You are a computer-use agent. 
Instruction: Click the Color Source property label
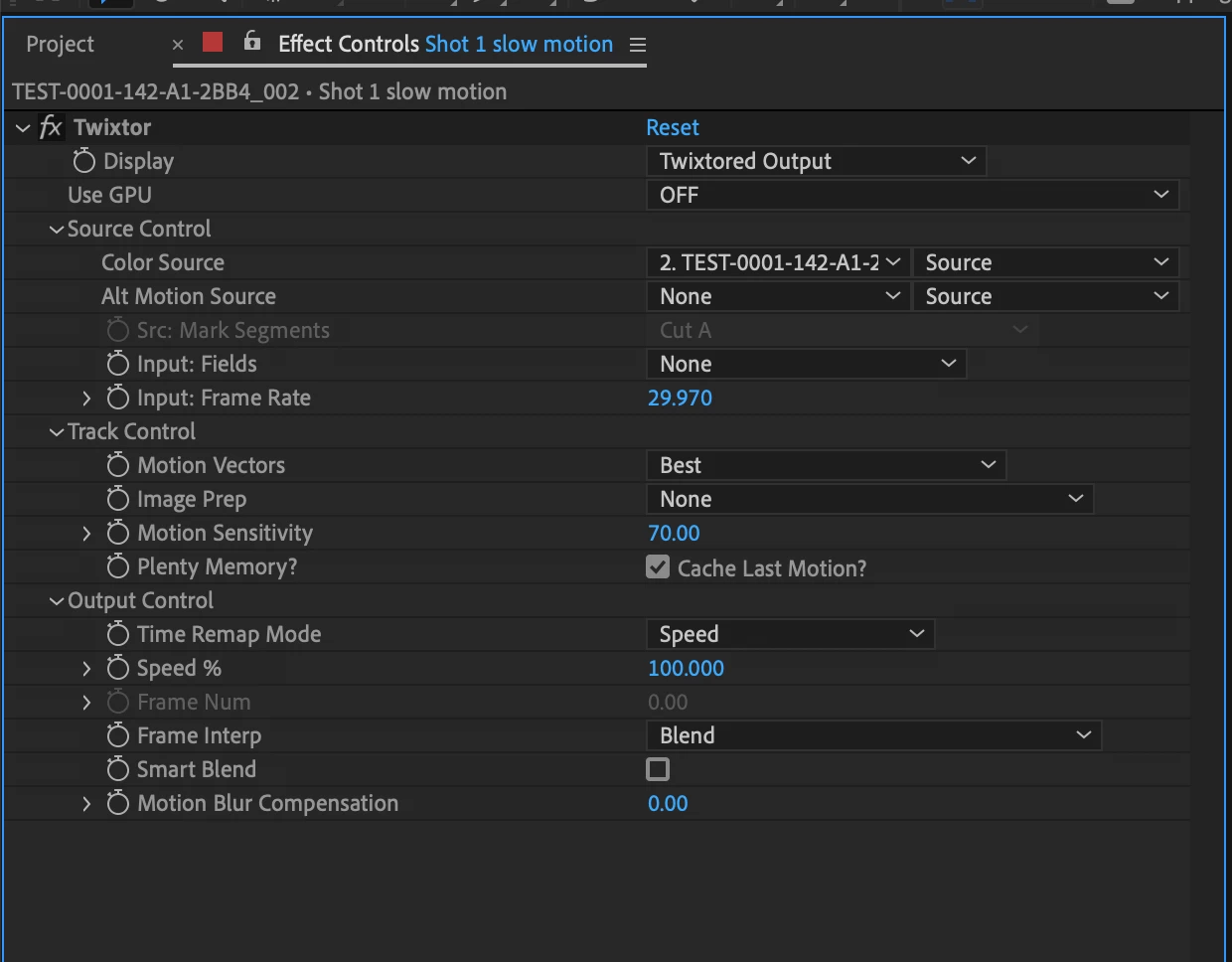pyautogui.click(x=163, y=262)
